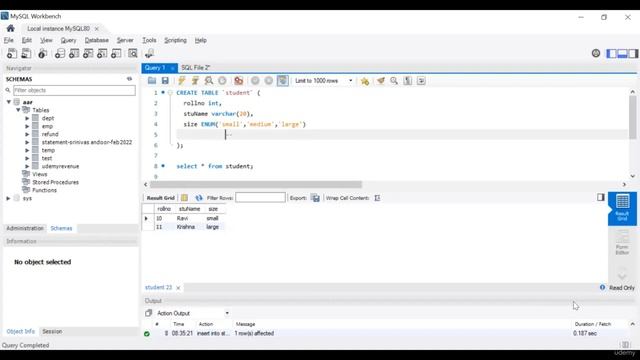This screenshot has height=360, width=640.
Task: Close the Local instance MySQL80 tab
Action: coord(97,29)
